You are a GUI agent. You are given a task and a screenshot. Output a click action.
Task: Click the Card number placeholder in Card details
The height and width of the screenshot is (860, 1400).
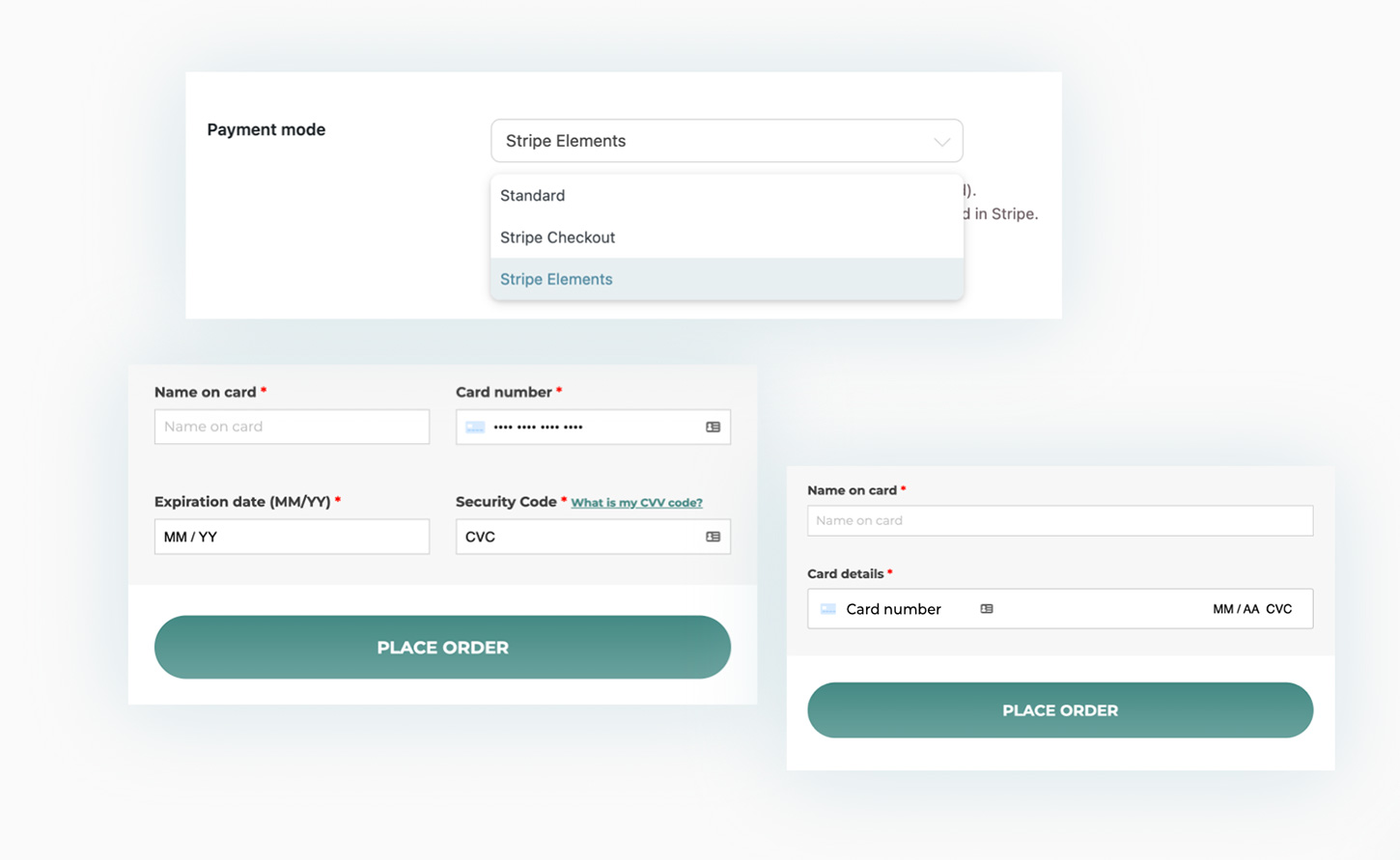(893, 609)
